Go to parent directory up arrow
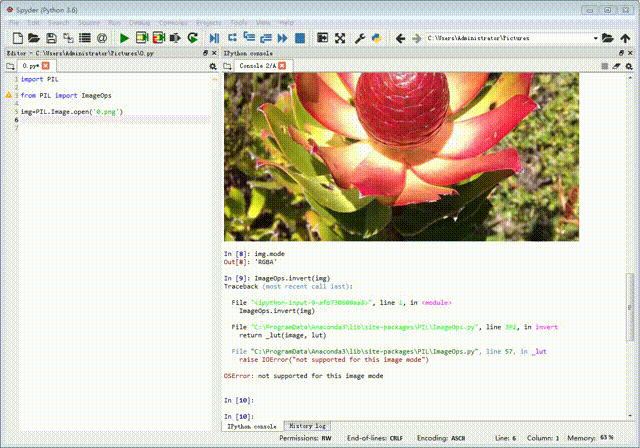640x448 pixels. 625,38
